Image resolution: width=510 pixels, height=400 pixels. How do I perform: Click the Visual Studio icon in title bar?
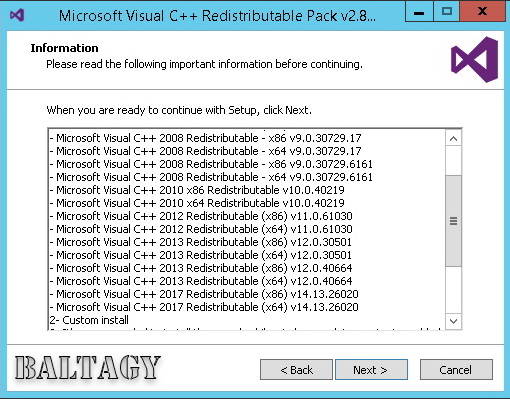[17, 15]
